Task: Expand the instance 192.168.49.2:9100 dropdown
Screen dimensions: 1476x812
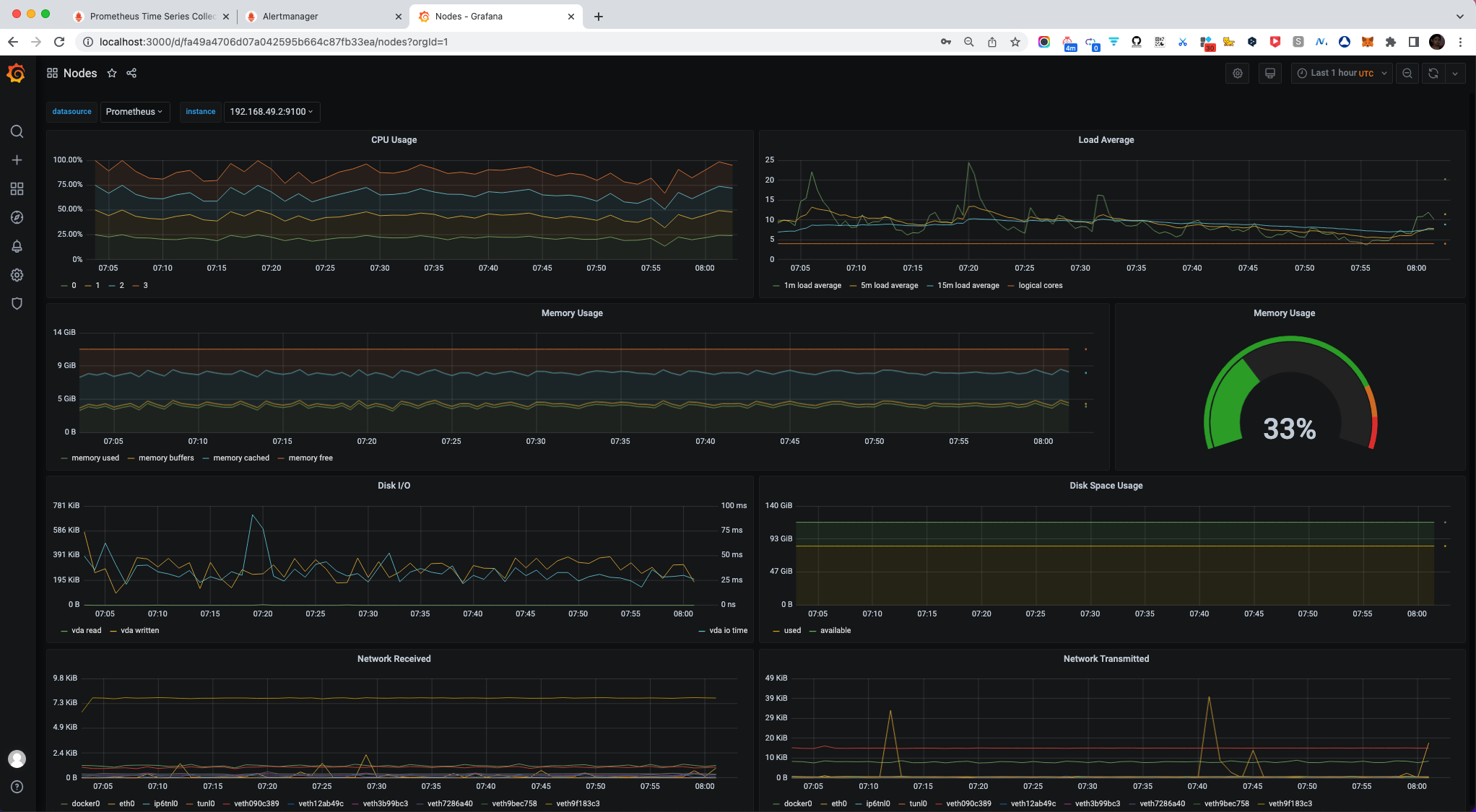Action: (x=272, y=112)
